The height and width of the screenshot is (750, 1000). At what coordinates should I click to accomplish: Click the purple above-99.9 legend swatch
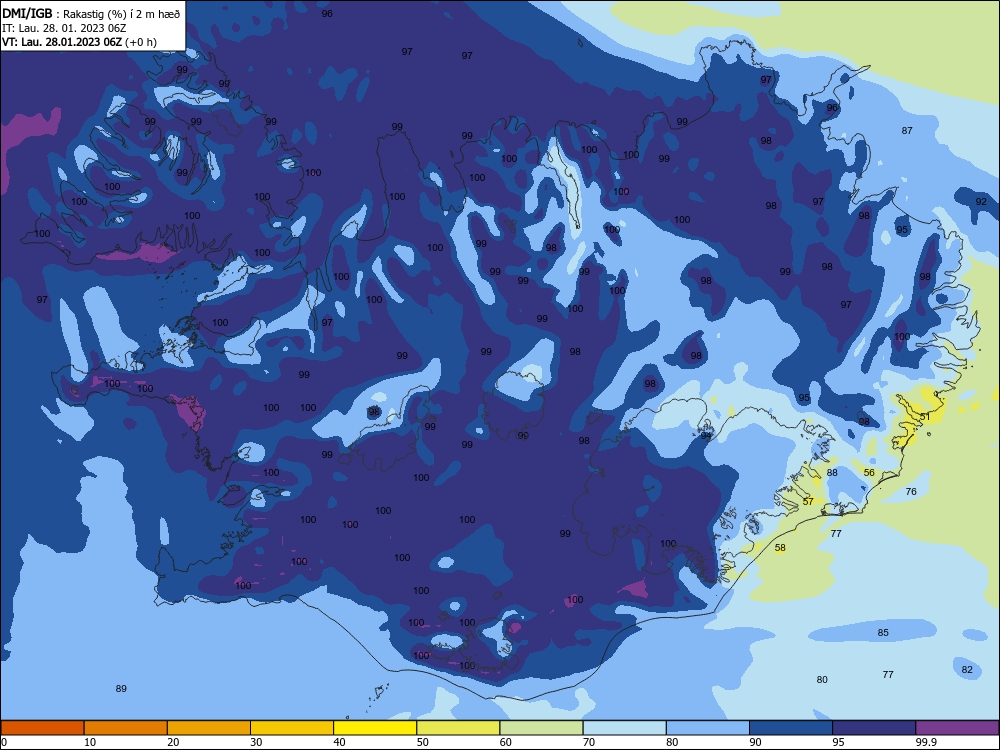click(x=957, y=728)
